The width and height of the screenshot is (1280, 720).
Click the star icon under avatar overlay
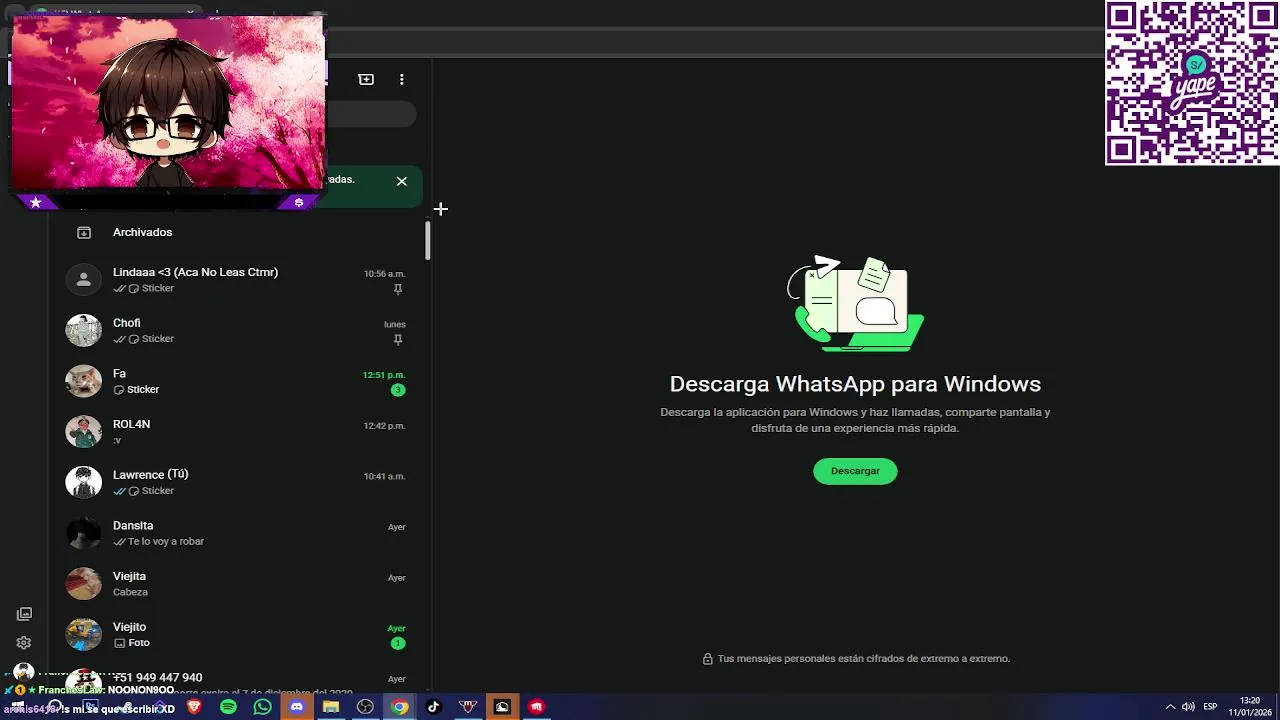(x=36, y=202)
